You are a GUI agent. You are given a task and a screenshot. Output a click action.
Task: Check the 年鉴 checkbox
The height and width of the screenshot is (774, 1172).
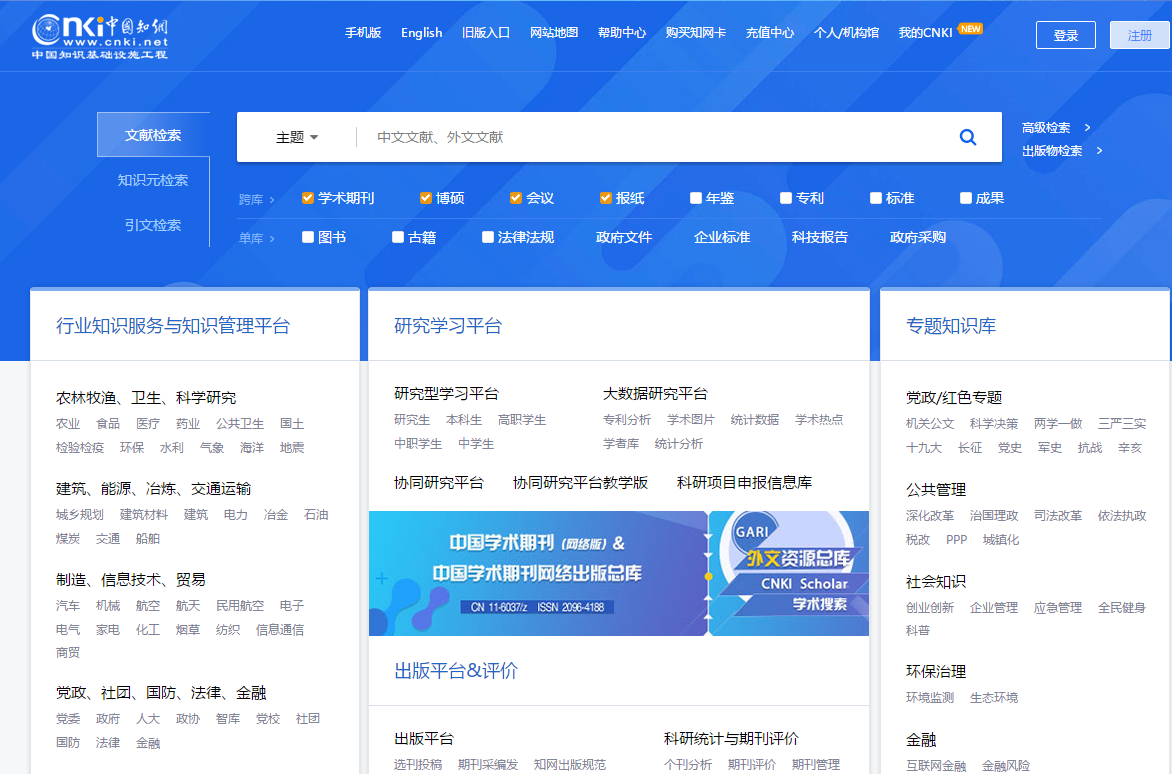(695, 198)
